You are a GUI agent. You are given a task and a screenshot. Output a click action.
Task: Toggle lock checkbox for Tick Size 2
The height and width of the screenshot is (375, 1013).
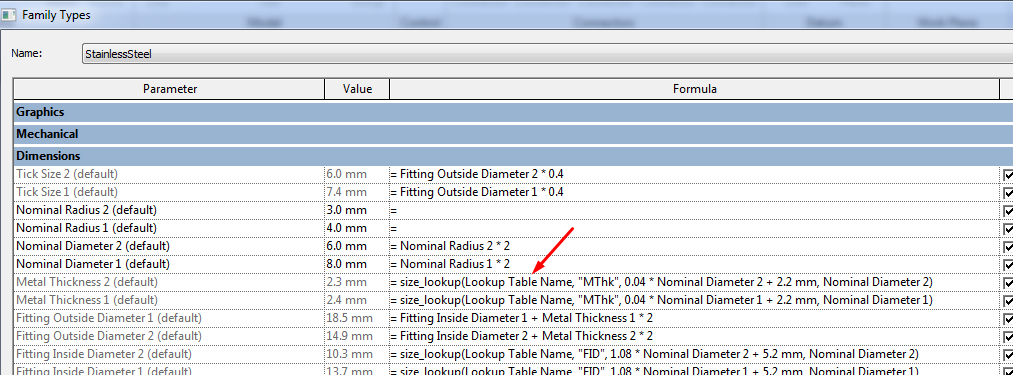pos(1008,175)
